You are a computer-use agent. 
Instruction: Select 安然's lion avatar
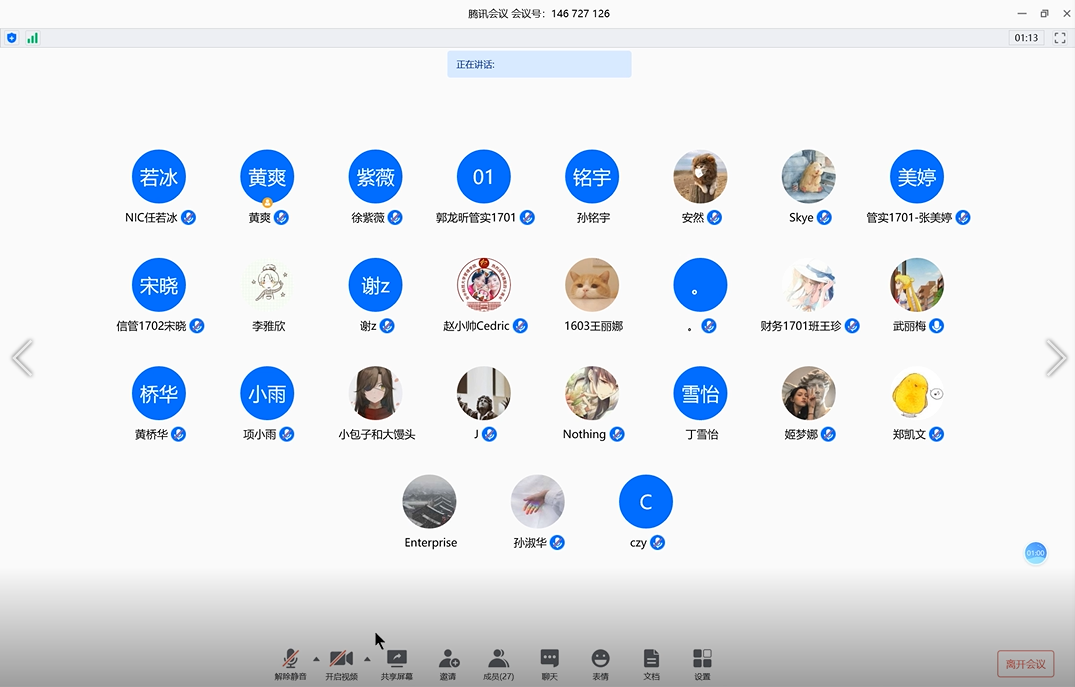pos(700,177)
